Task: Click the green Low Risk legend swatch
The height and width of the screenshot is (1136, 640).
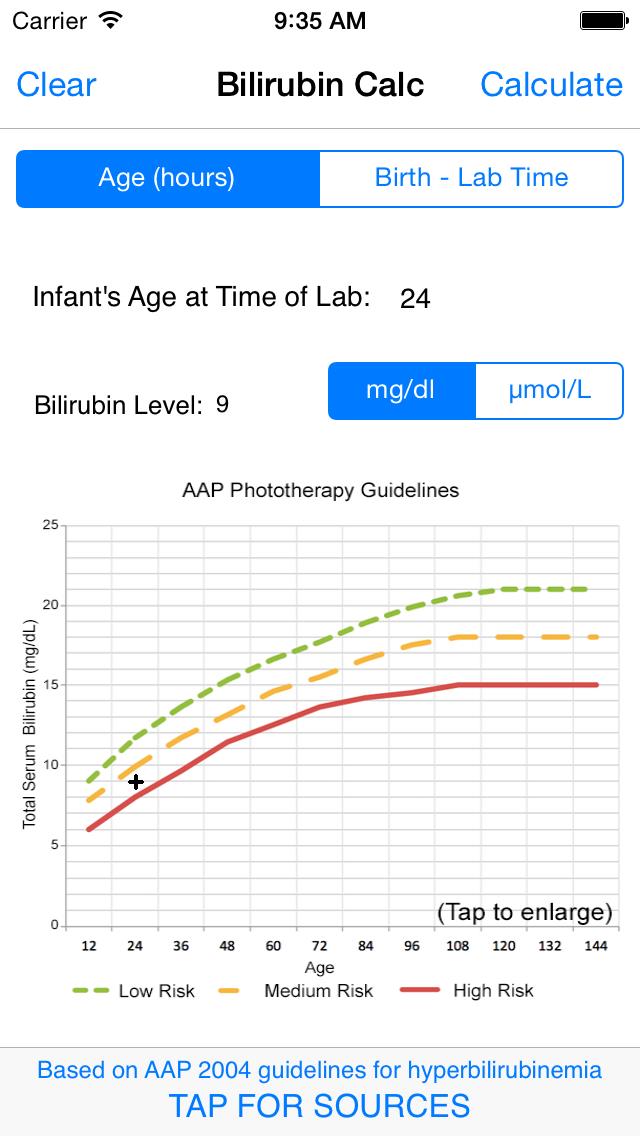Action: point(90,991)
